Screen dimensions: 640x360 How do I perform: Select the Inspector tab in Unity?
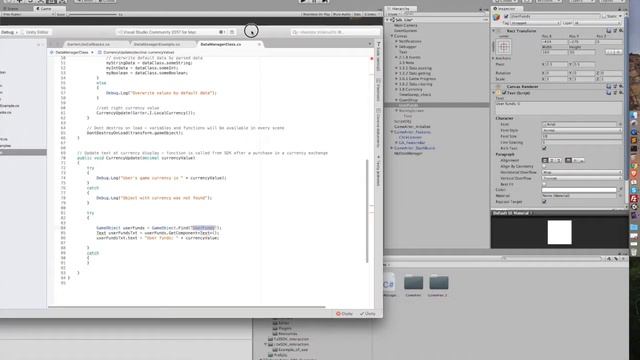pyautogui.click(x=506, y=9)
